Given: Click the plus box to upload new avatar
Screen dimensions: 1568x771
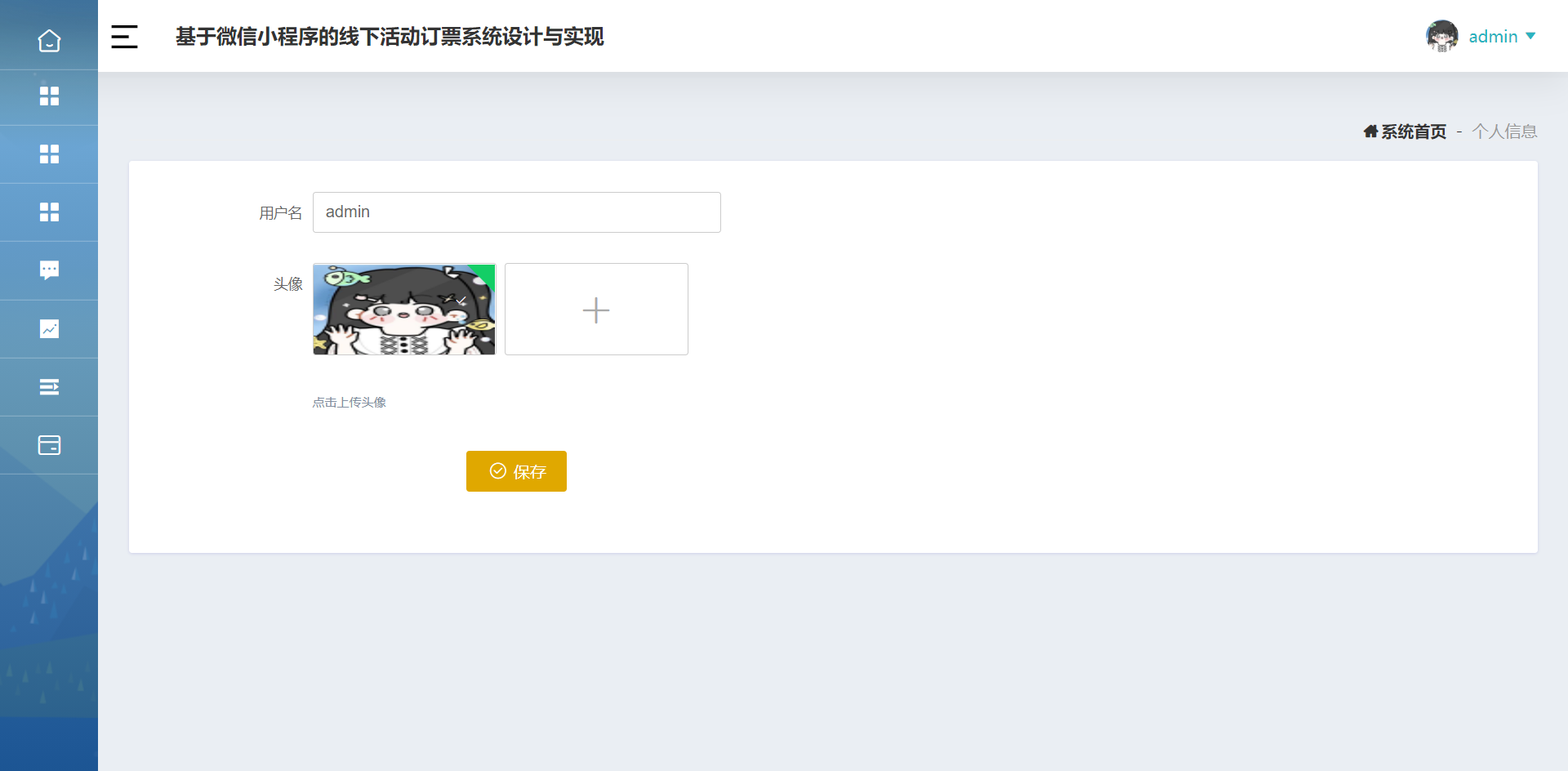Looking at the screenshot, I should [596, 310].
